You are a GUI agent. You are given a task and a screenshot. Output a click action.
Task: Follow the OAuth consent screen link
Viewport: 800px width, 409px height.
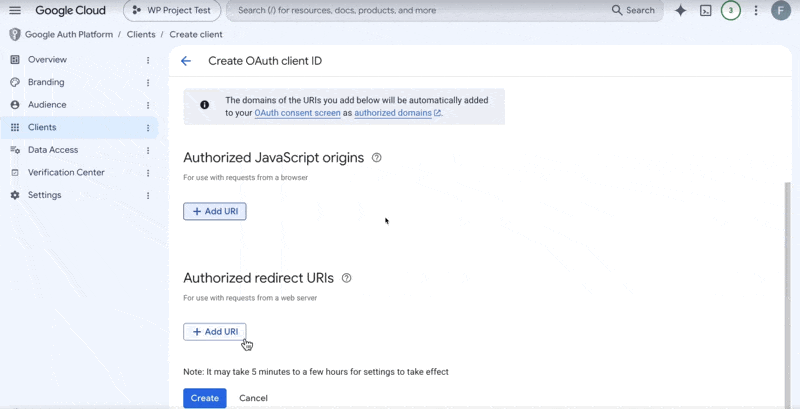click(297, 113)
